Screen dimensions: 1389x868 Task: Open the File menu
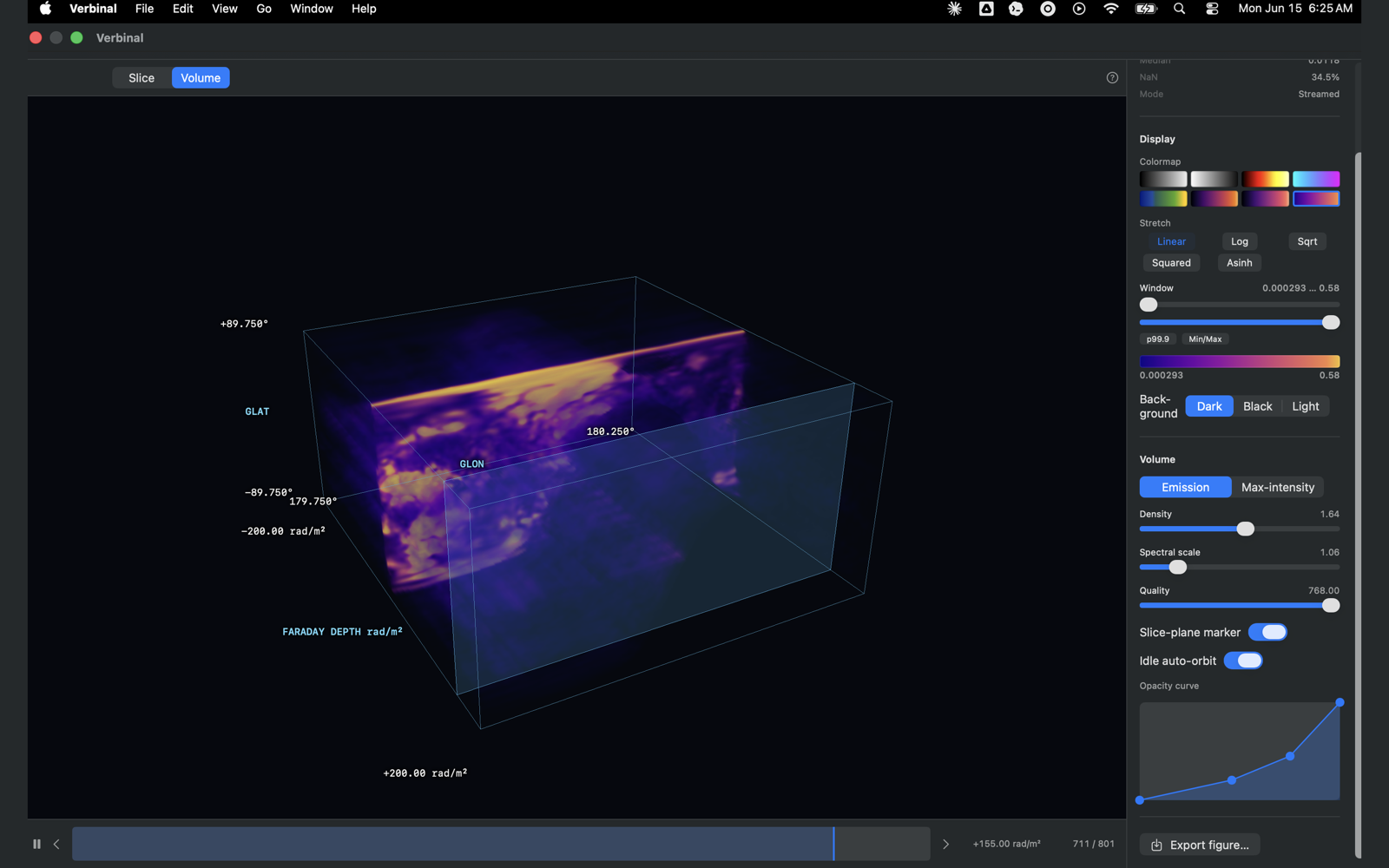tap(144, 9)
